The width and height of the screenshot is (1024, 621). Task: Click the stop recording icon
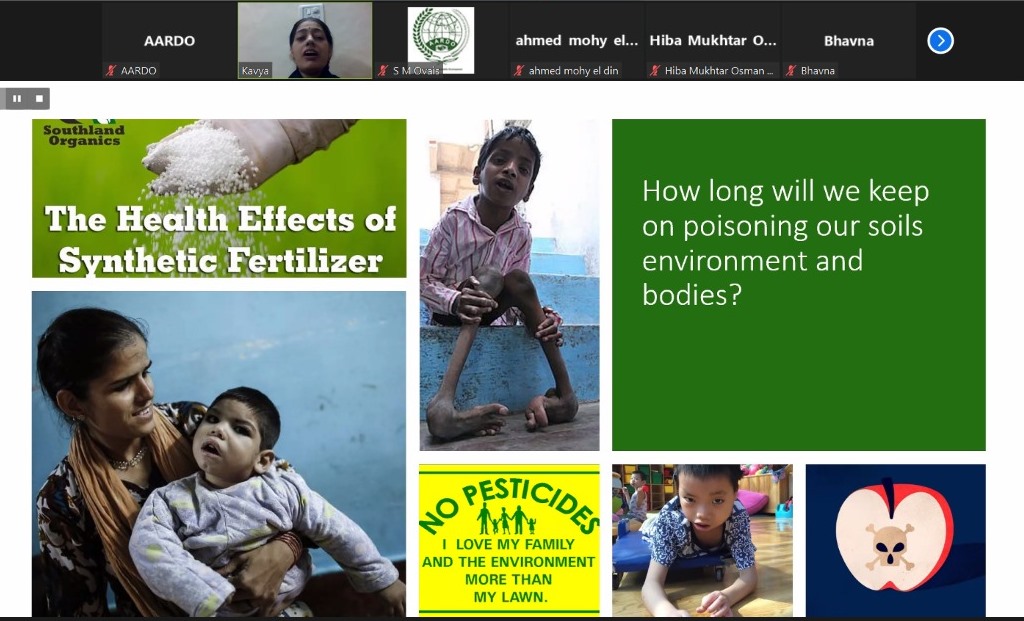tap(39, 99)
